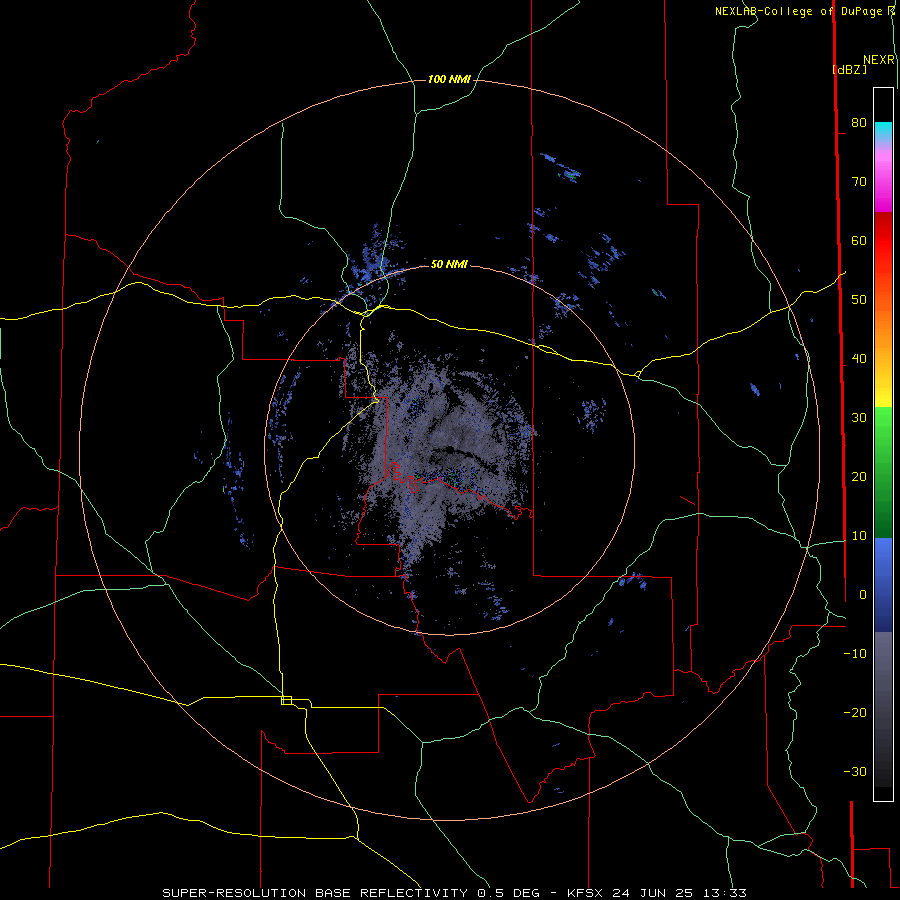Click the "50 NMI" range ring label
Screen dimensions: 900x900
(449, 265)
